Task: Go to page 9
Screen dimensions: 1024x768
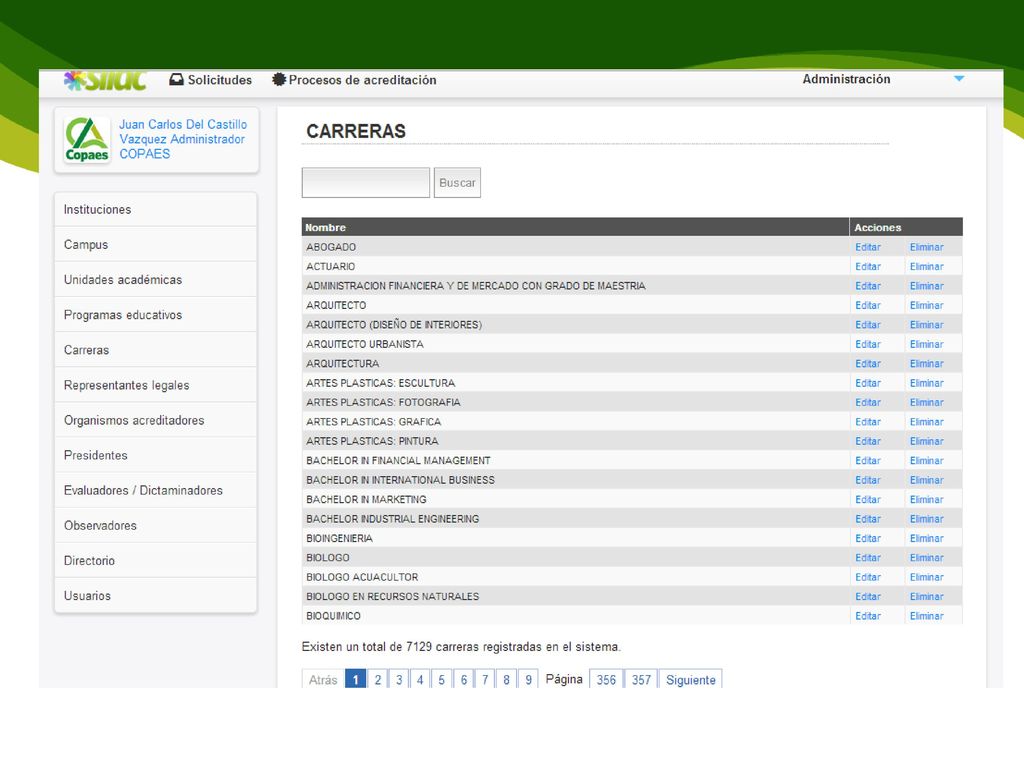Action: point(528,680)
